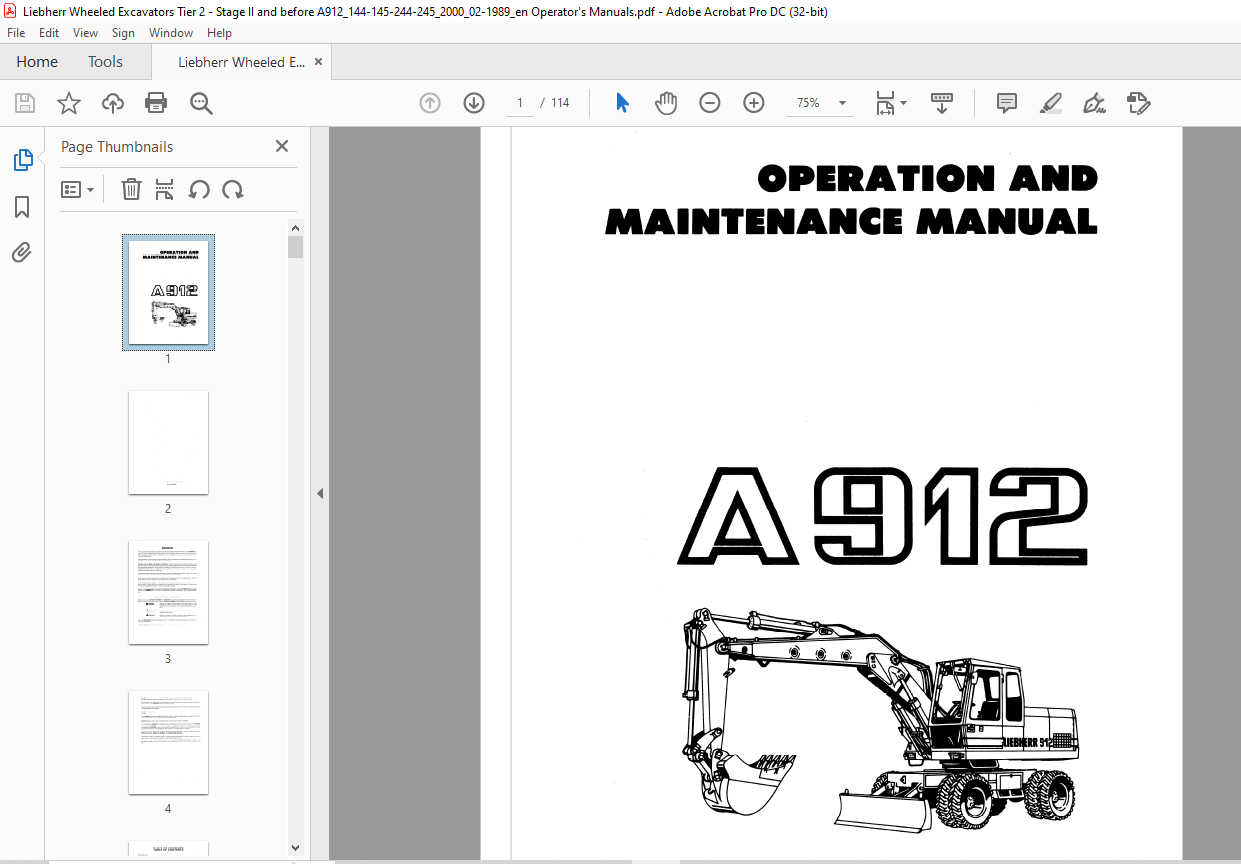This screenshot has width=1241, height=864.
Task: Open the fit page options icon
Action: (891, 103)
